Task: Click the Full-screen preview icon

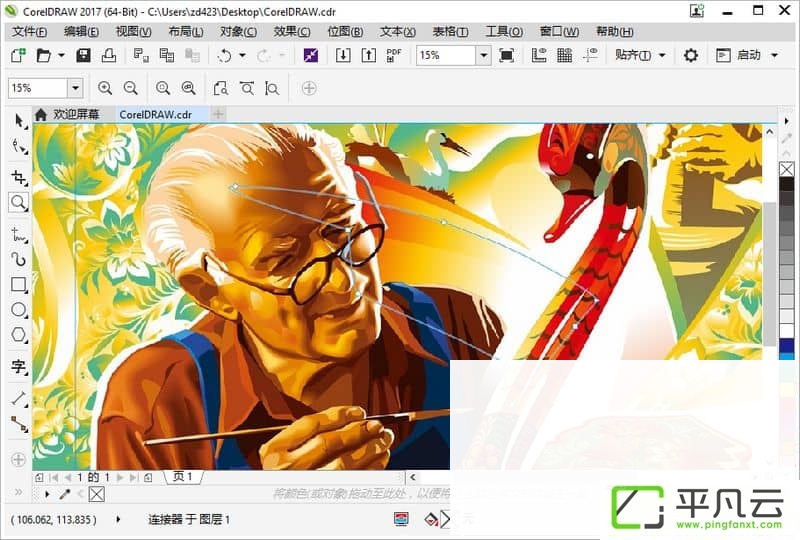Action: click(x=506, y=55)
